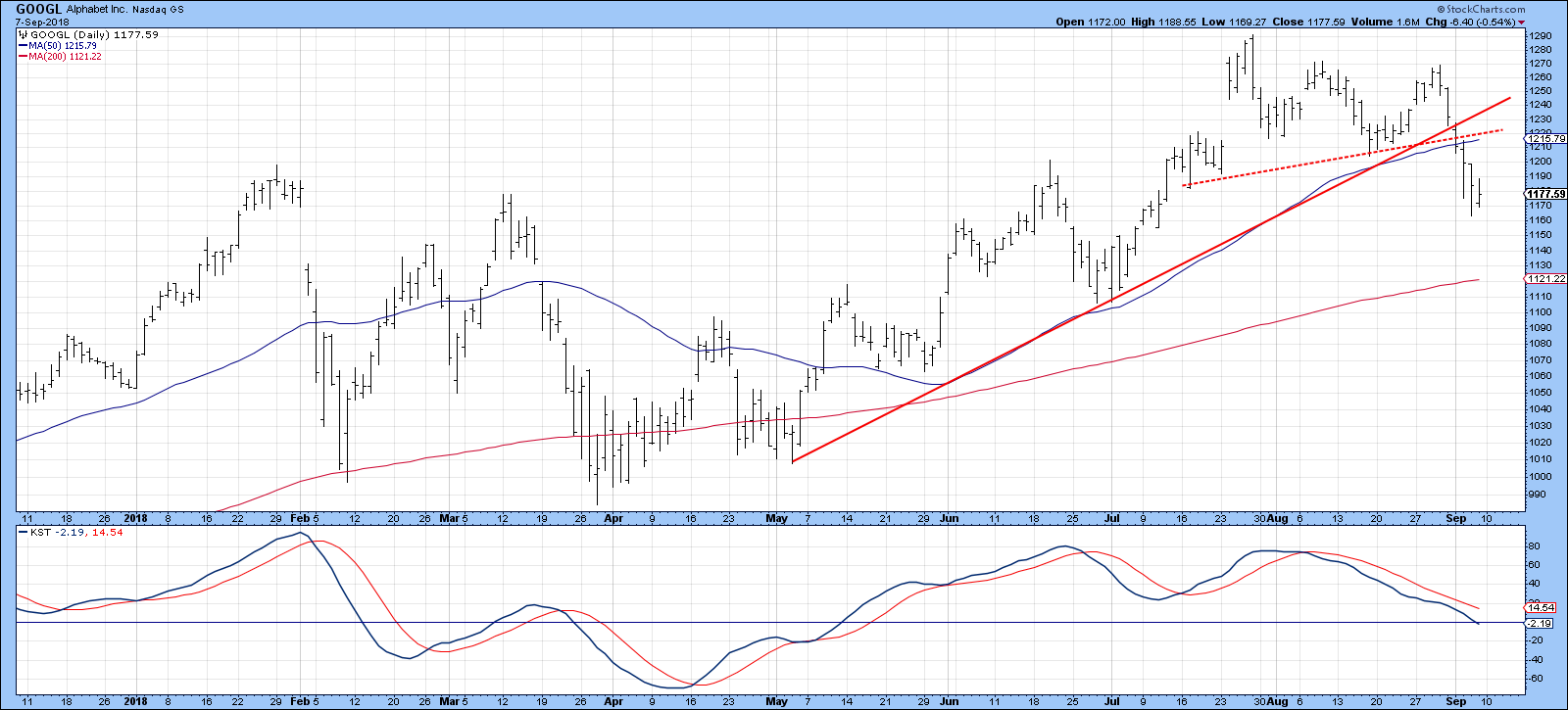Click the blue -2.19 tag on KST axis
The height and width of the screenshot is (710, 1568).
click(x=1541, y=624)
